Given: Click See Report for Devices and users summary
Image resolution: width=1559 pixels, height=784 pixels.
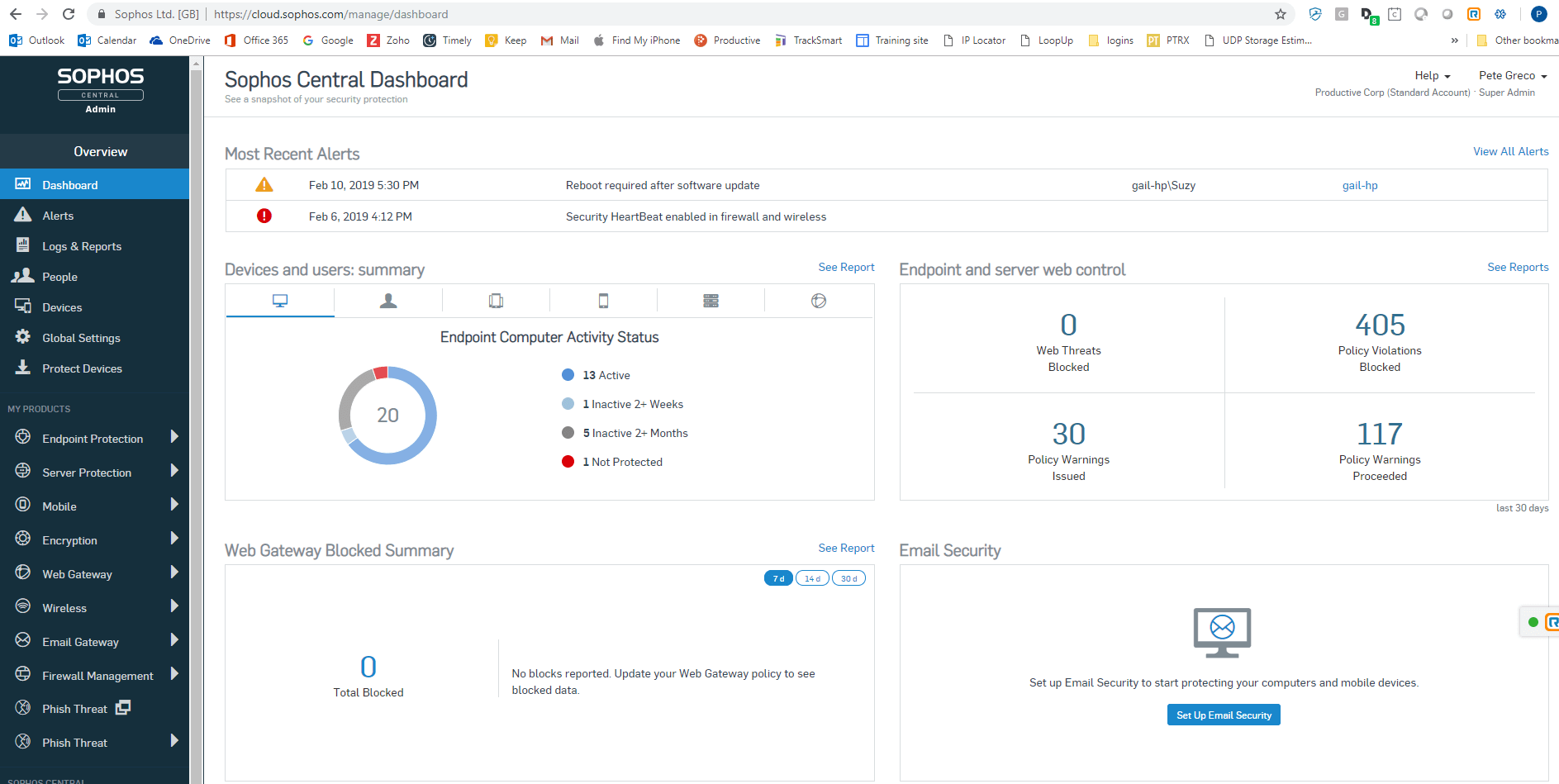Looking at the screenshot, I should point(846,267).
